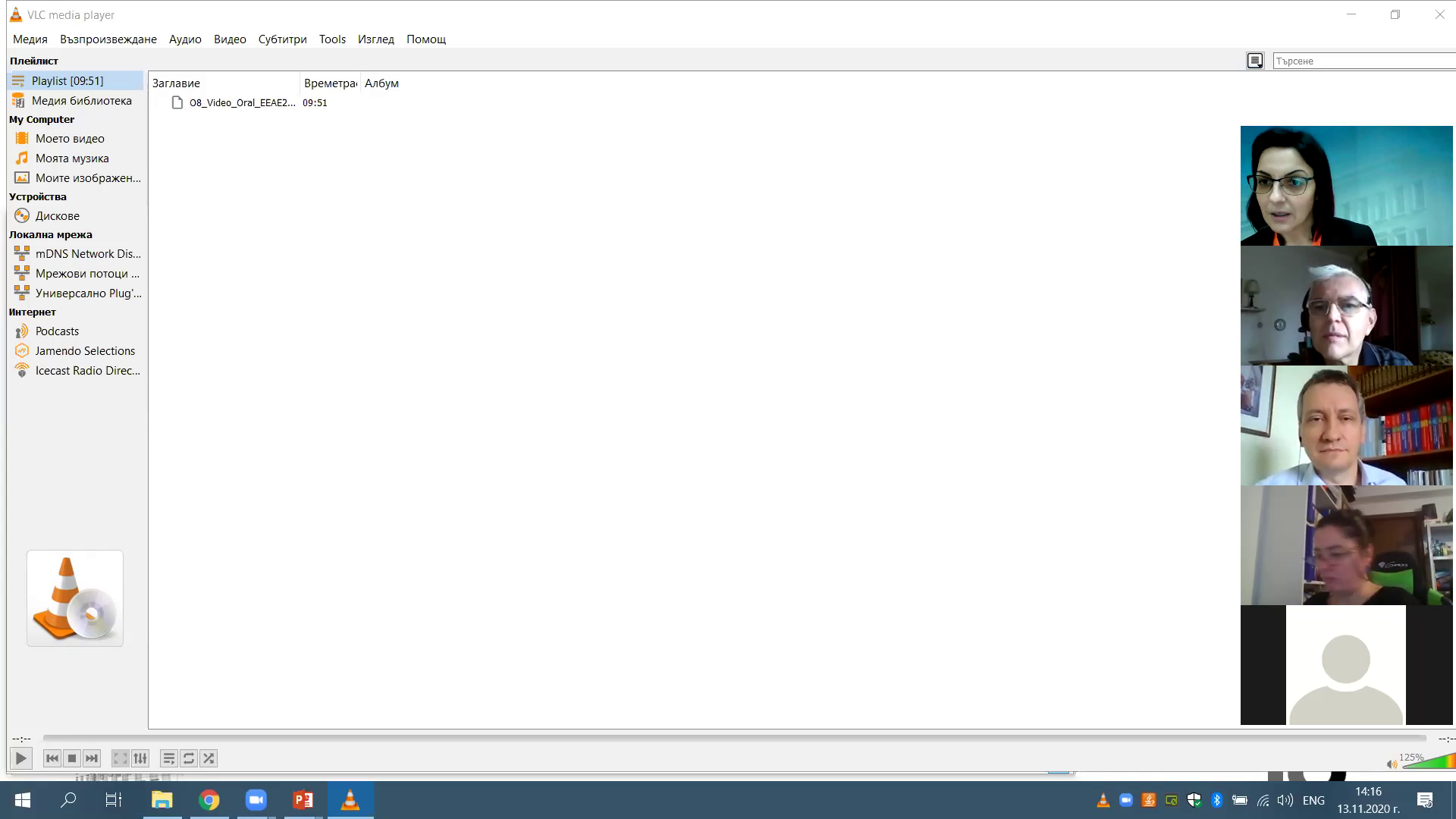
Task: Open playlist view mode dropdown icon
Action: tap(1255, 61)
